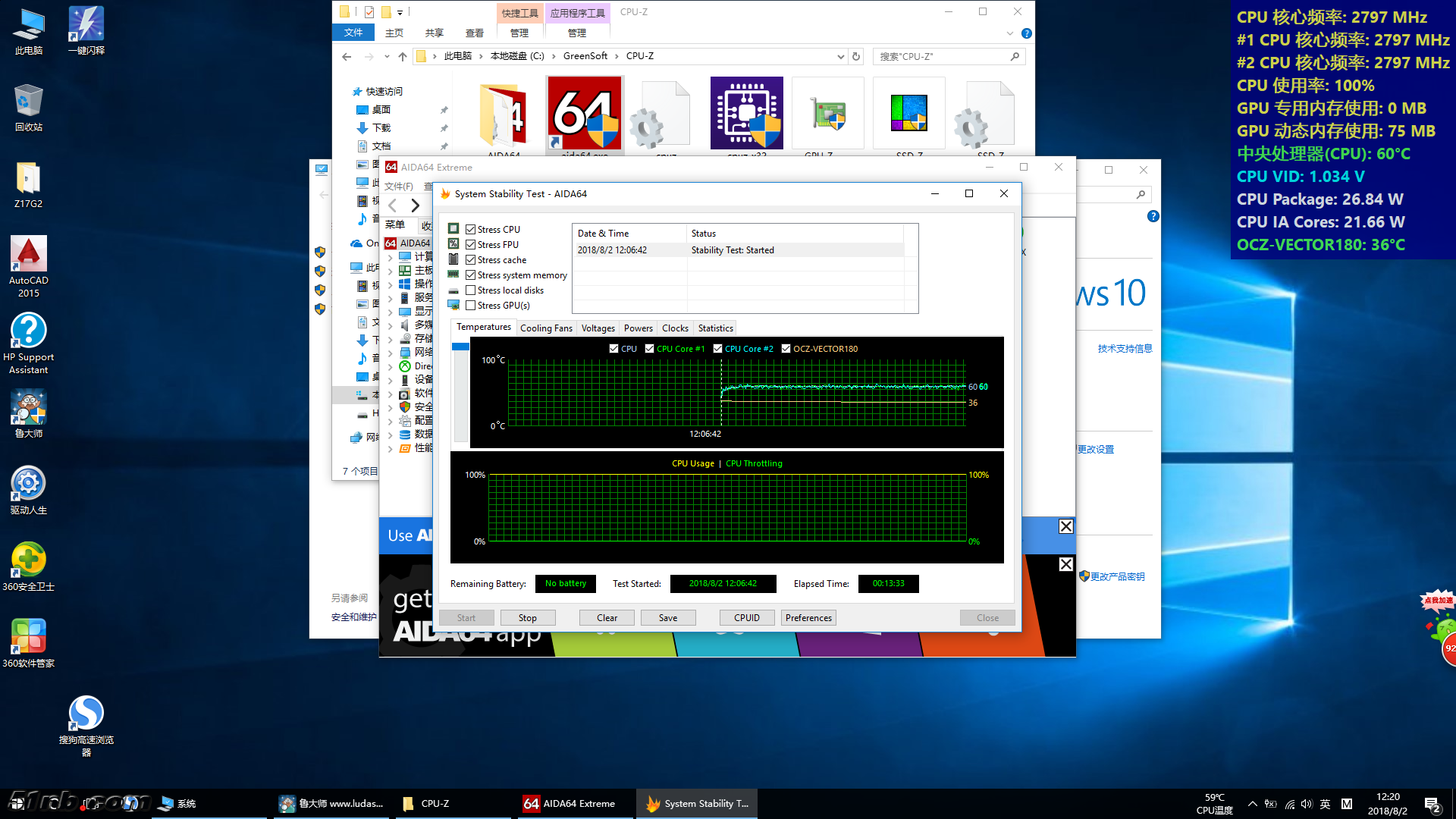Show hidden system tray icons
This screenshot has height=819, width=1456.
point(1252,804)
